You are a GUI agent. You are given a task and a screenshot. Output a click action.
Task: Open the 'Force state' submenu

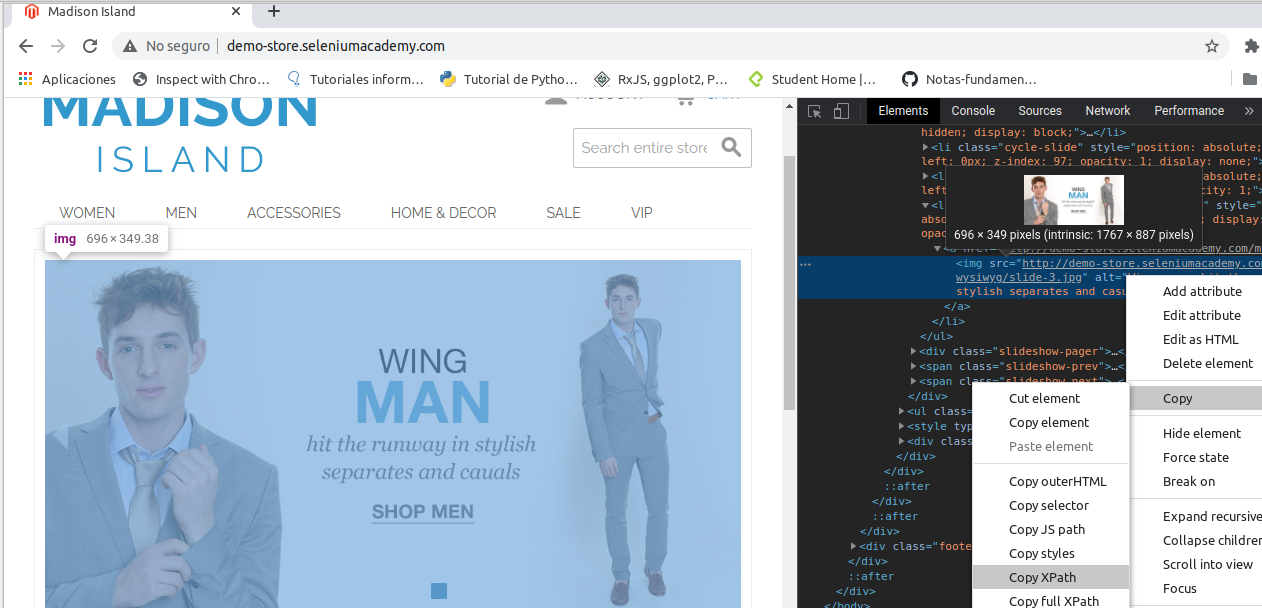click(x=1196, y=457)
